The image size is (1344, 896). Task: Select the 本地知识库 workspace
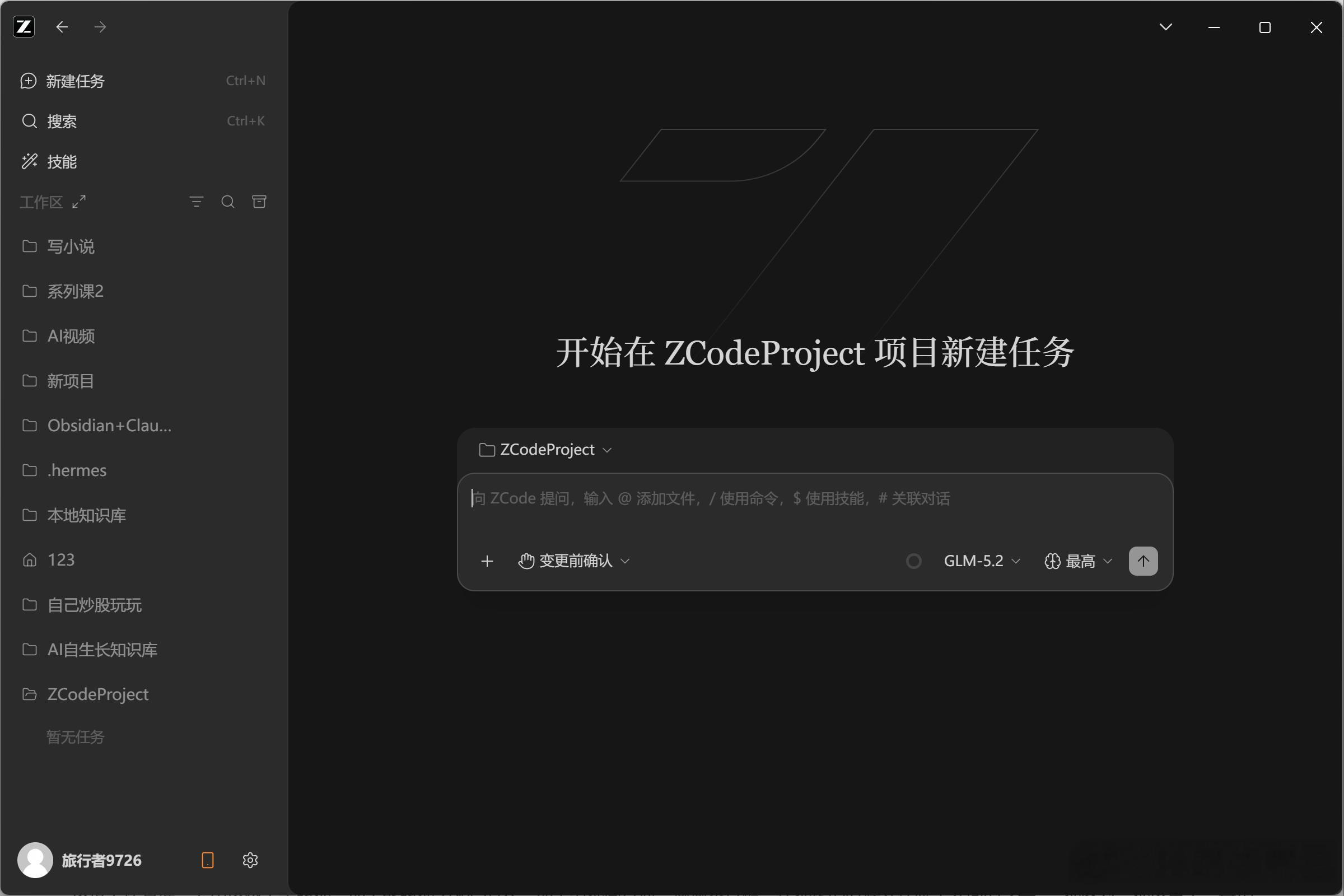click(143, 515)
